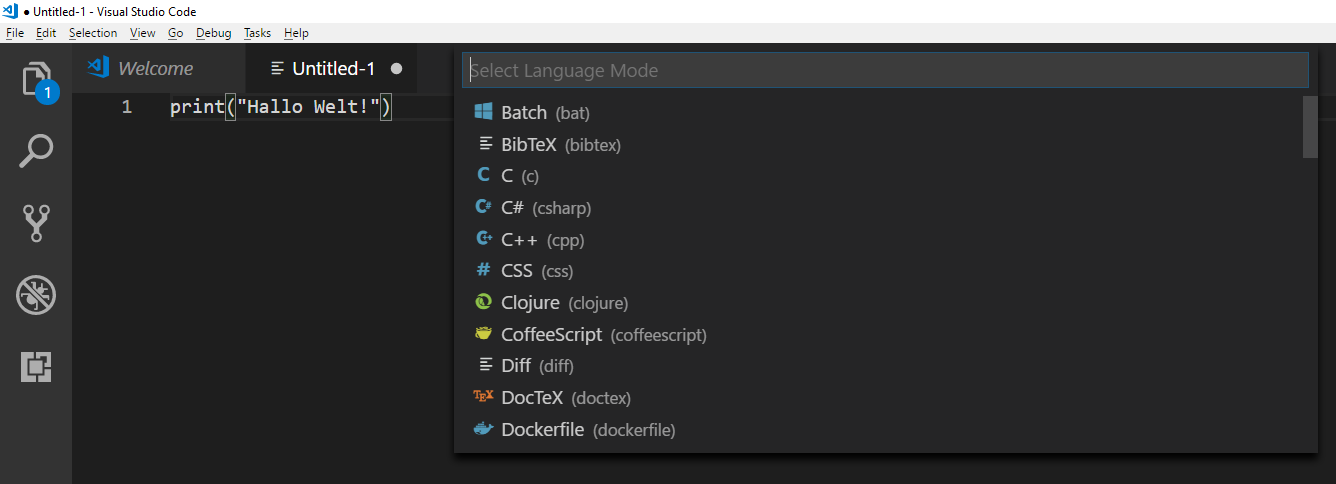1336x484 pixels.
Task: Open the Extensions view
Action: (x=36, y=367)
